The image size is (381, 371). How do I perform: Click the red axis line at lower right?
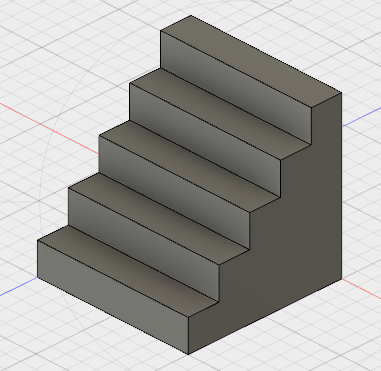362,289
